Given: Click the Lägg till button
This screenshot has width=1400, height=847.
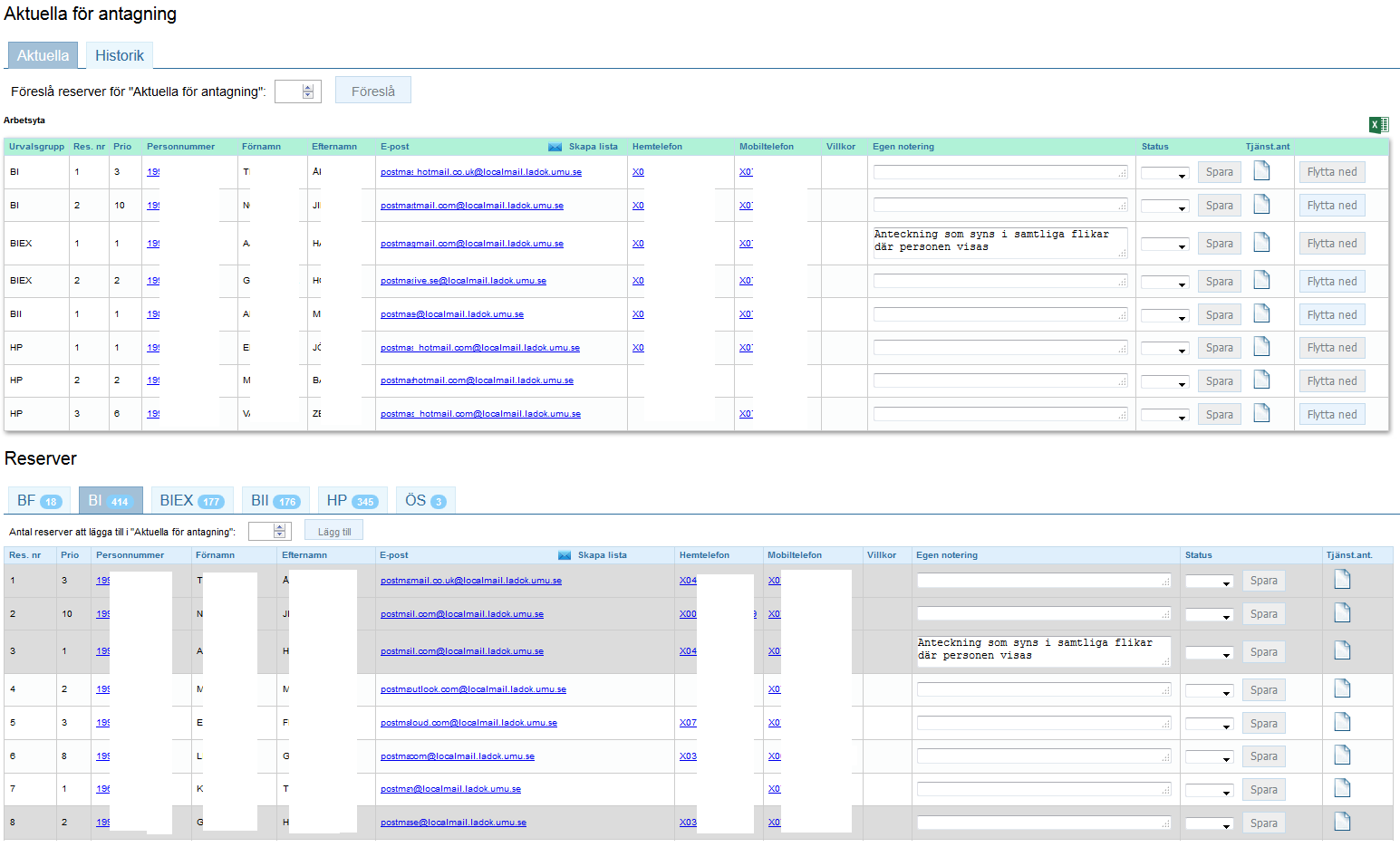Looking at the screenshot, I should (334, 532).
